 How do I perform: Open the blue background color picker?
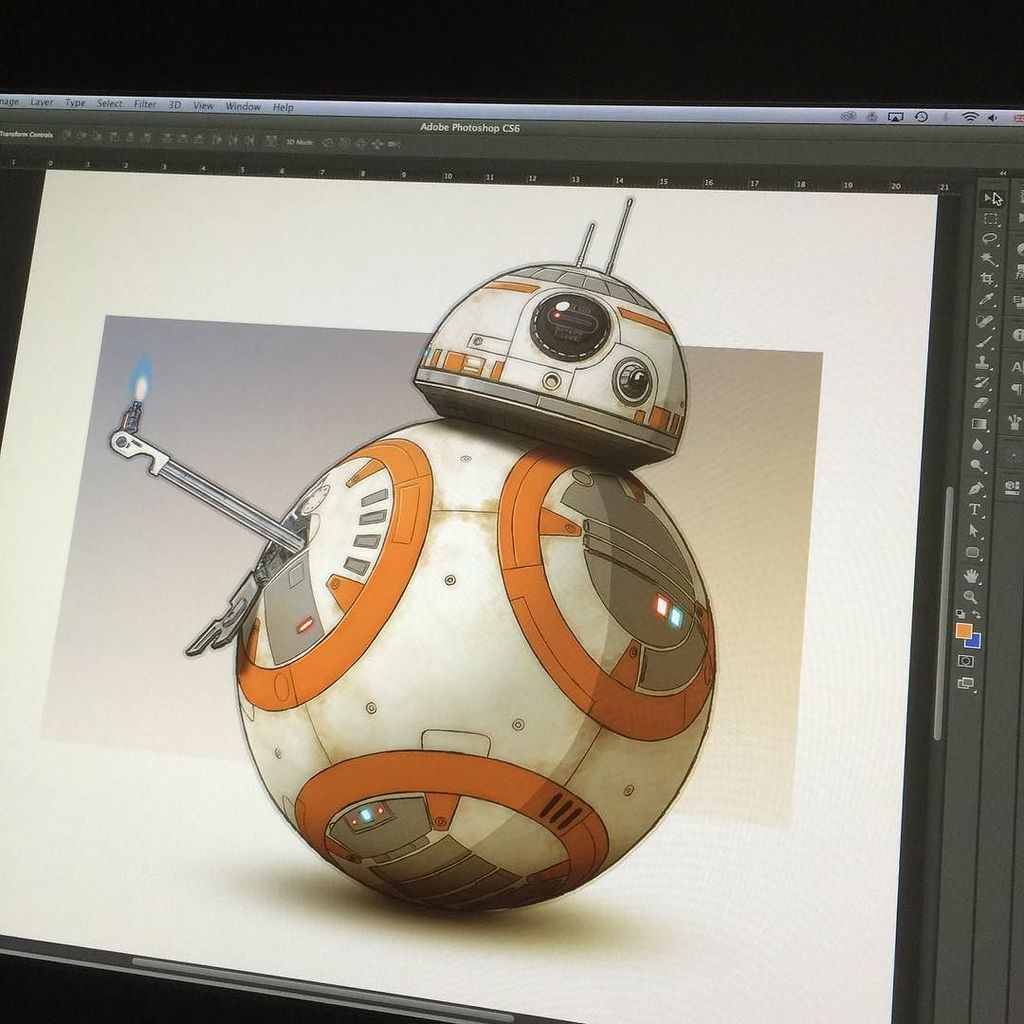pos(974,642)
